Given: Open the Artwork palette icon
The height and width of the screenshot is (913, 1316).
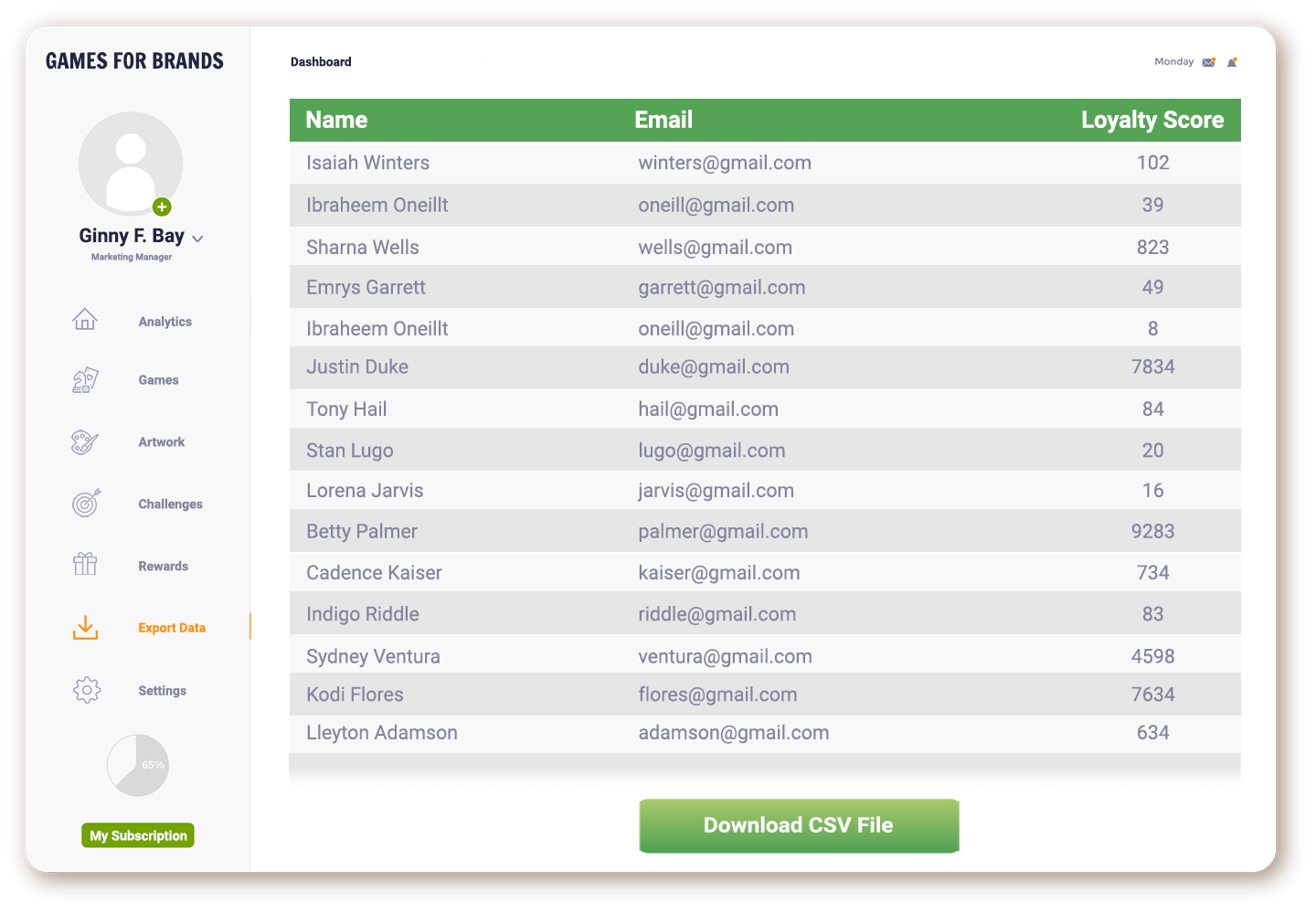Looking at the screenshot, I should [85, 442].
